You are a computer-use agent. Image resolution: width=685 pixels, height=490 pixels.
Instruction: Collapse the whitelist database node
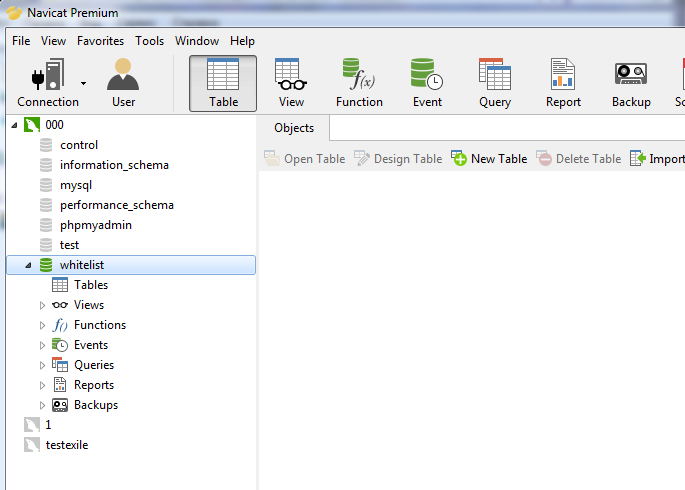28,265
